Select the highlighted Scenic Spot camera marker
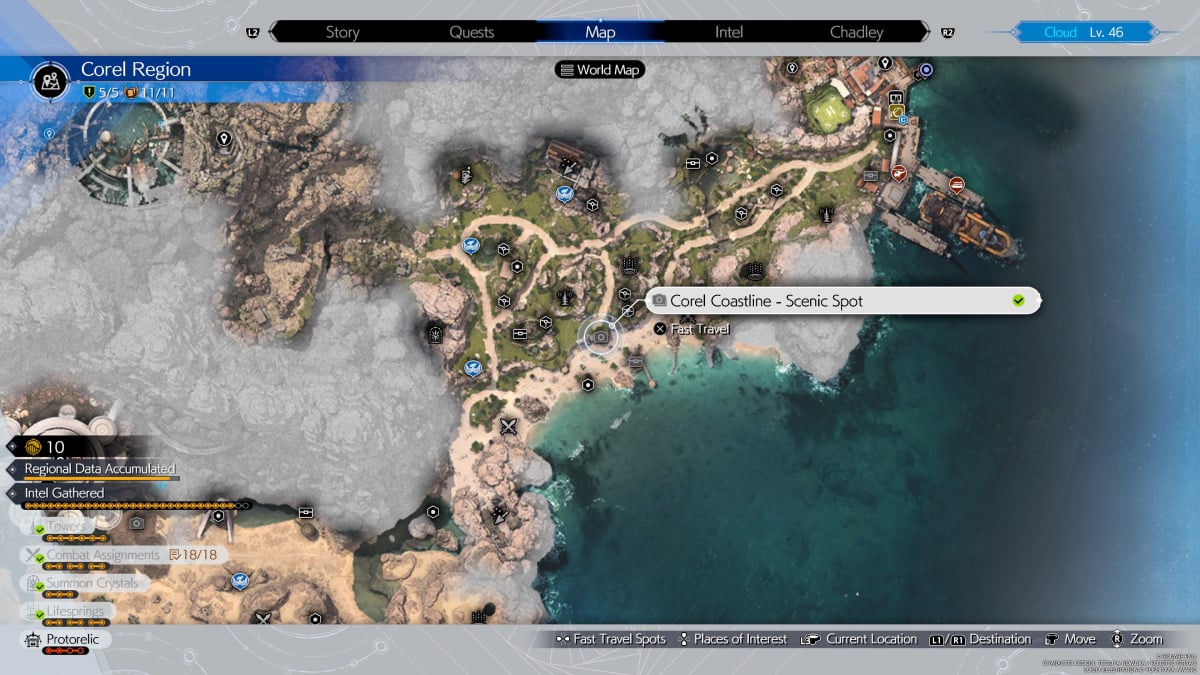Image resolution: width=1200 pixels, height=675 pixels. pos(600,337)
